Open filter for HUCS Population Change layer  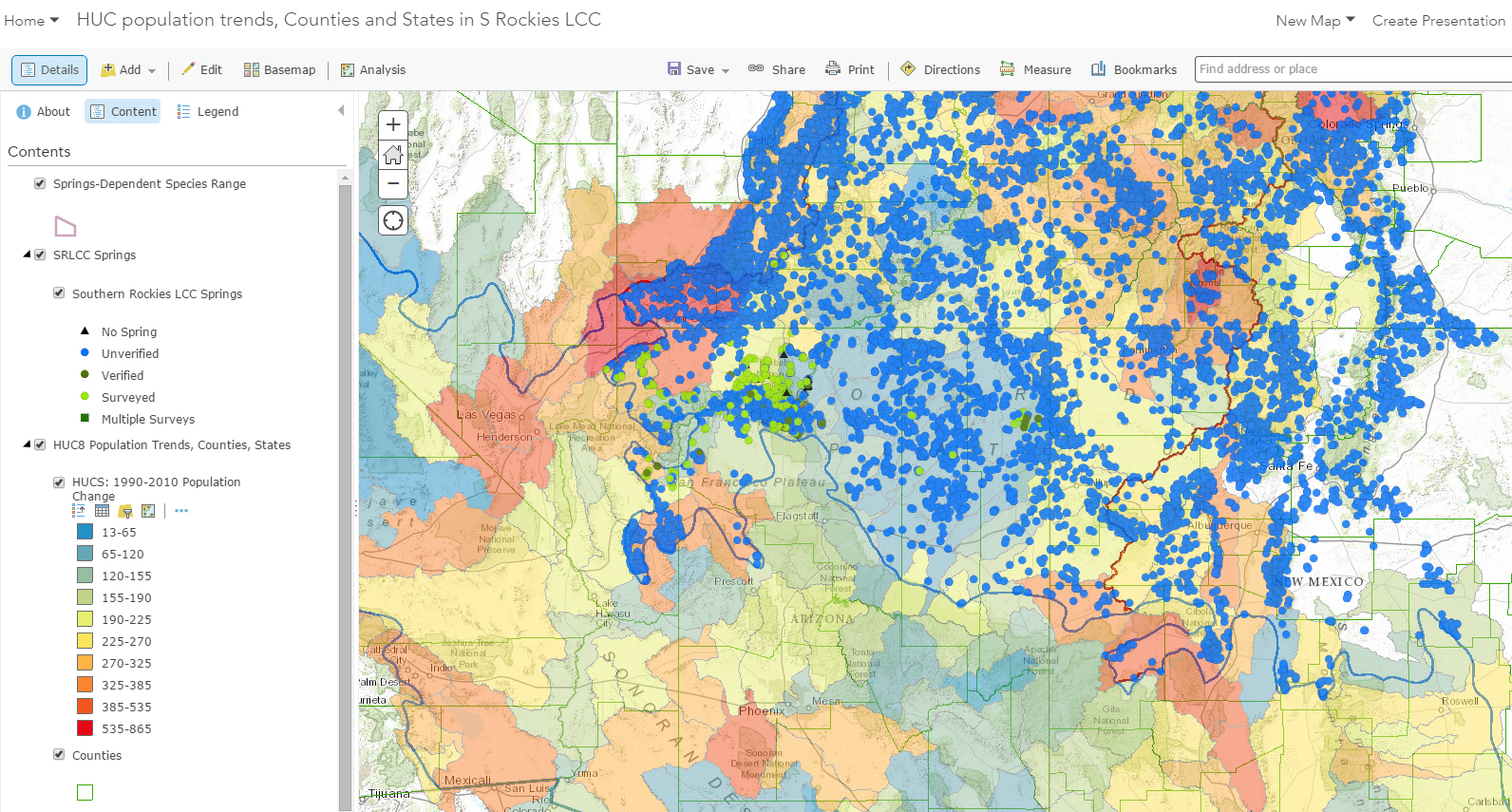coord(125,511)
